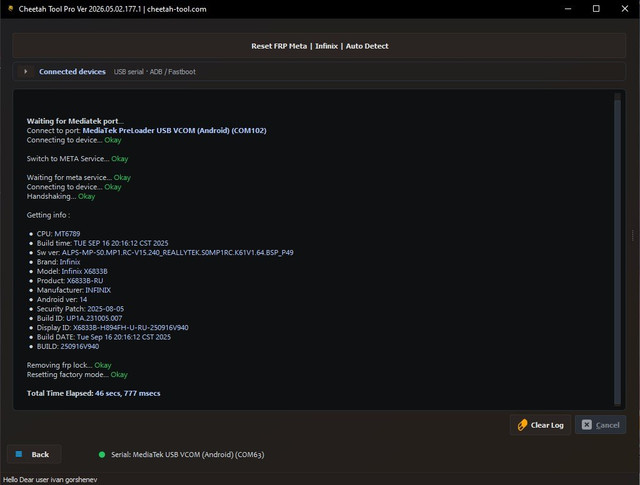Expand the Connected devices section arrow
This screenshot has height=485, width=640.
click(25, 71)
